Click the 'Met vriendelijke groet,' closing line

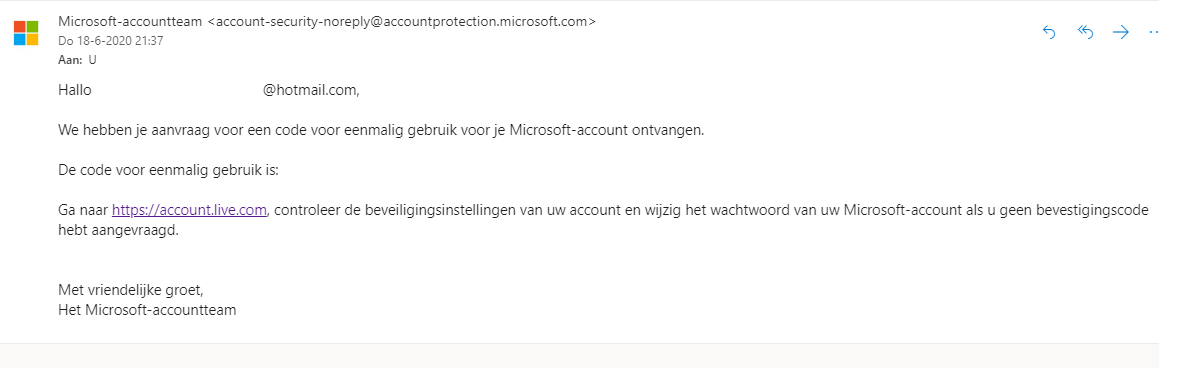[x=131, y=289]
